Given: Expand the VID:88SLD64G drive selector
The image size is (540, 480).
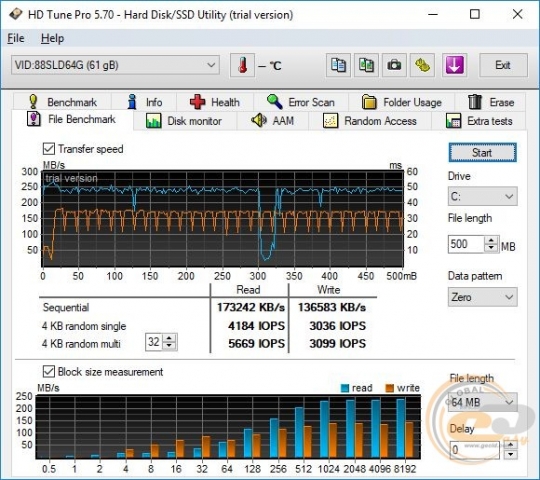Looking at the screenshot, I should coord(115,65).
